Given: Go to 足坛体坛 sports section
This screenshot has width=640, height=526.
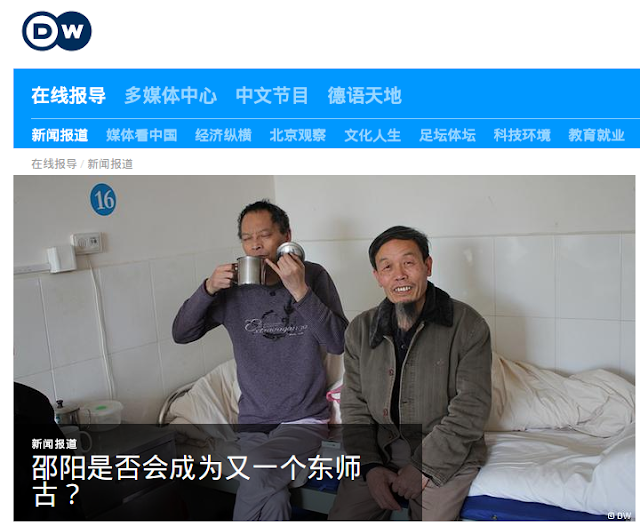Looking at the screenshot, I should [447, 135].
